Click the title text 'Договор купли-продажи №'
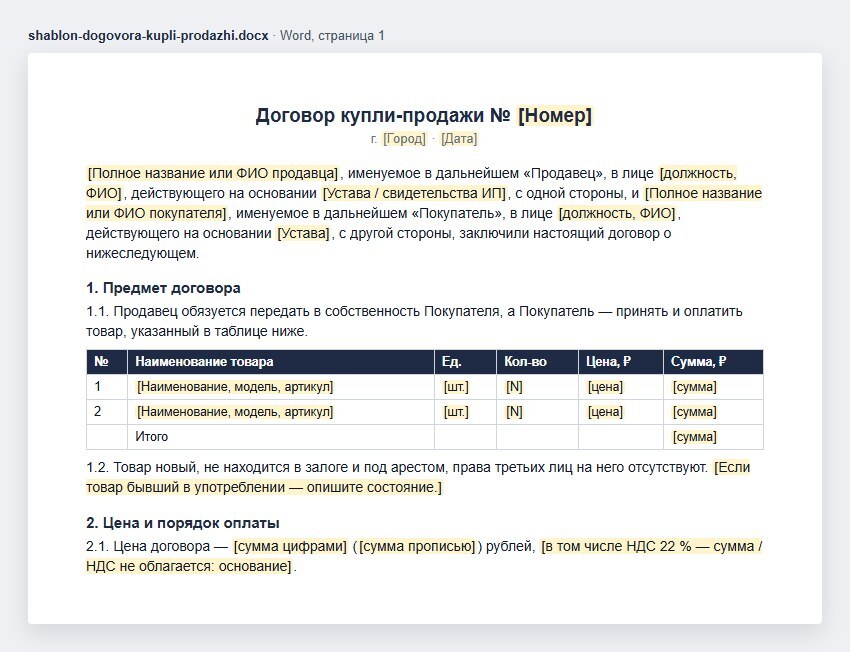 (x=383, y=115)
